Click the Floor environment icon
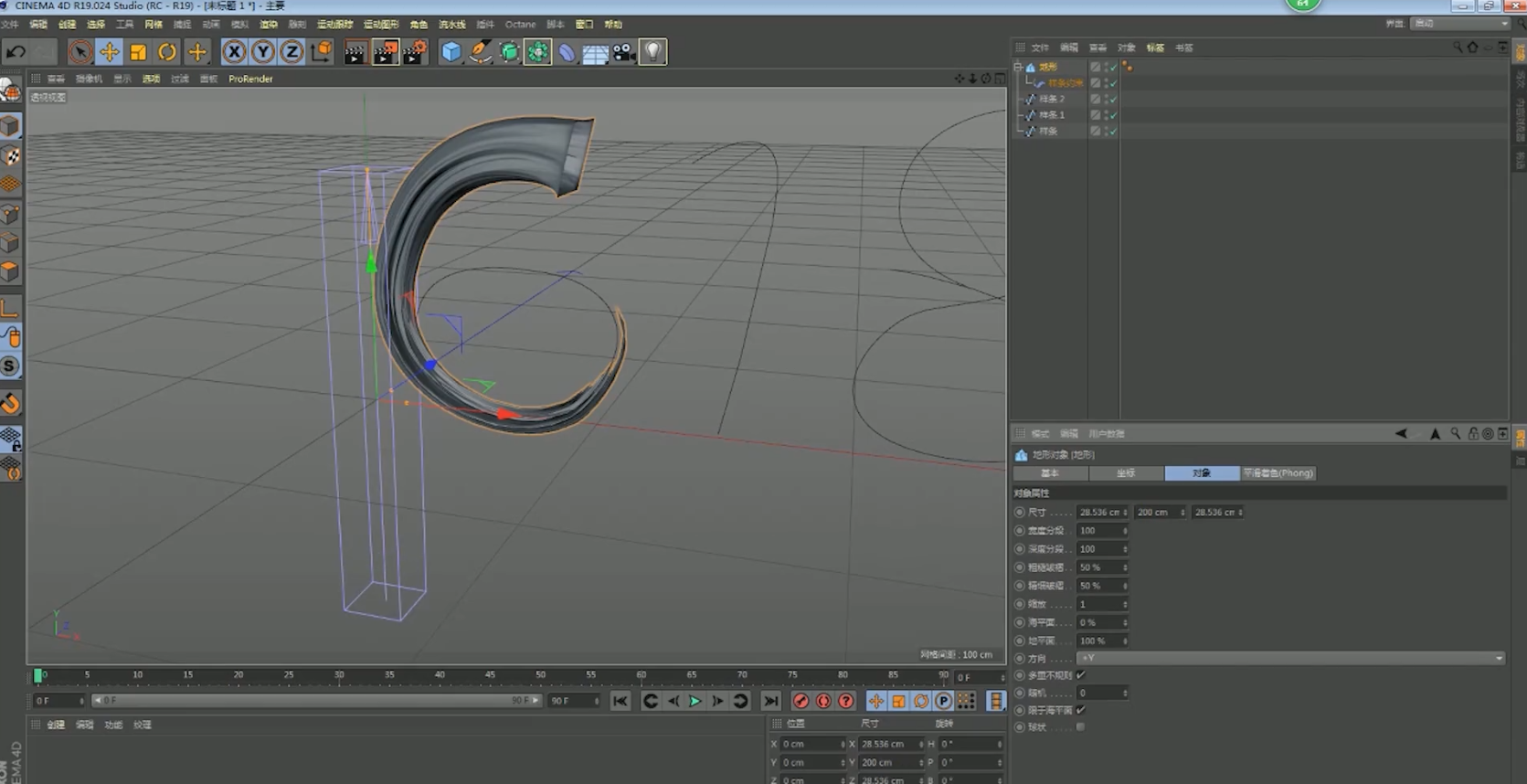 point(596,52)
